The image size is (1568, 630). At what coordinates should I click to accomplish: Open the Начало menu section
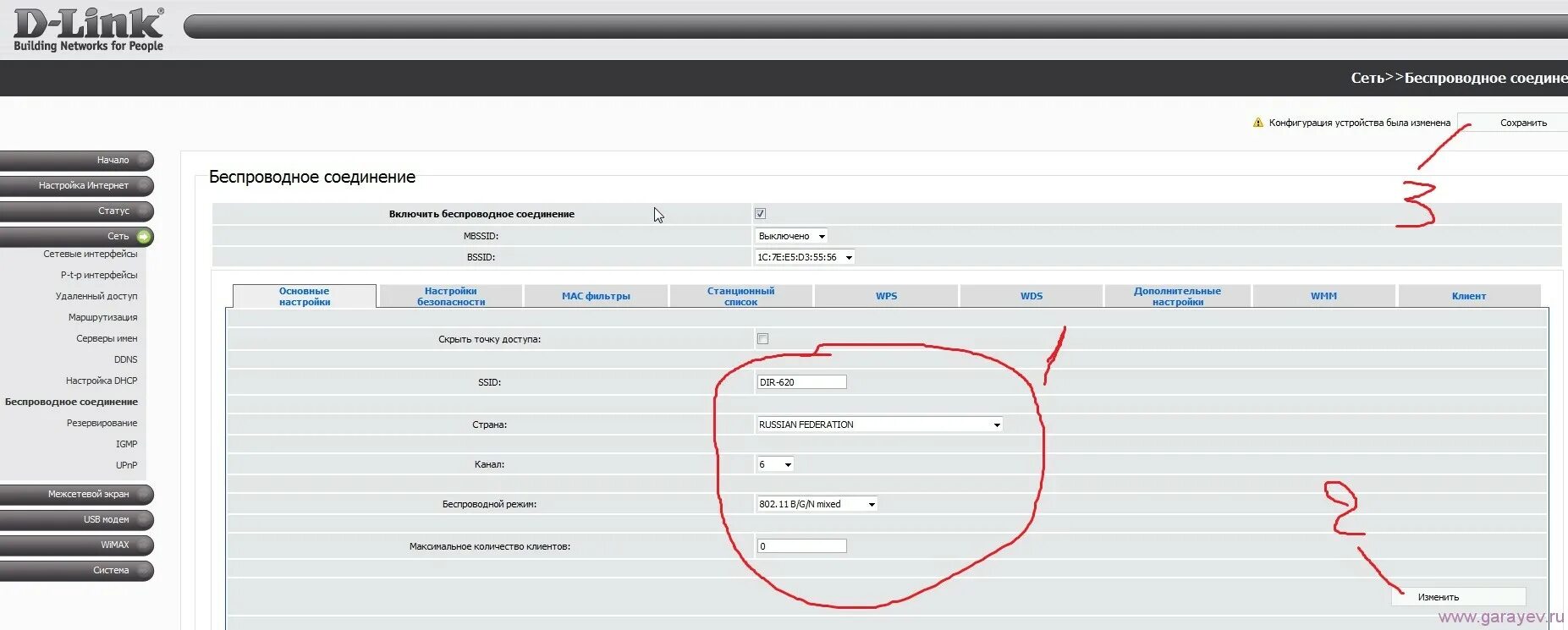[x=76, y=160]
